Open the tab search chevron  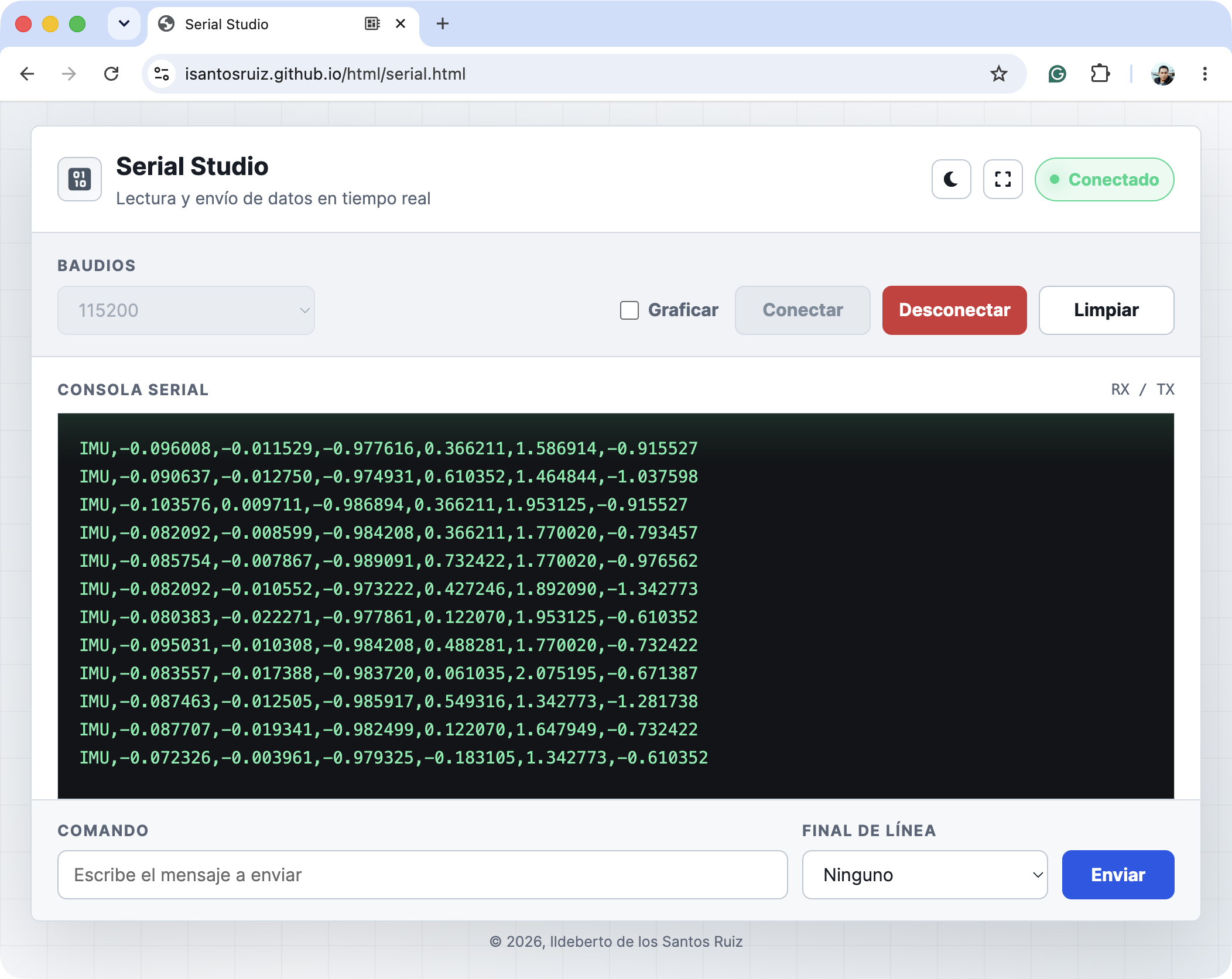pyautogui.click(x=124, y=23)
